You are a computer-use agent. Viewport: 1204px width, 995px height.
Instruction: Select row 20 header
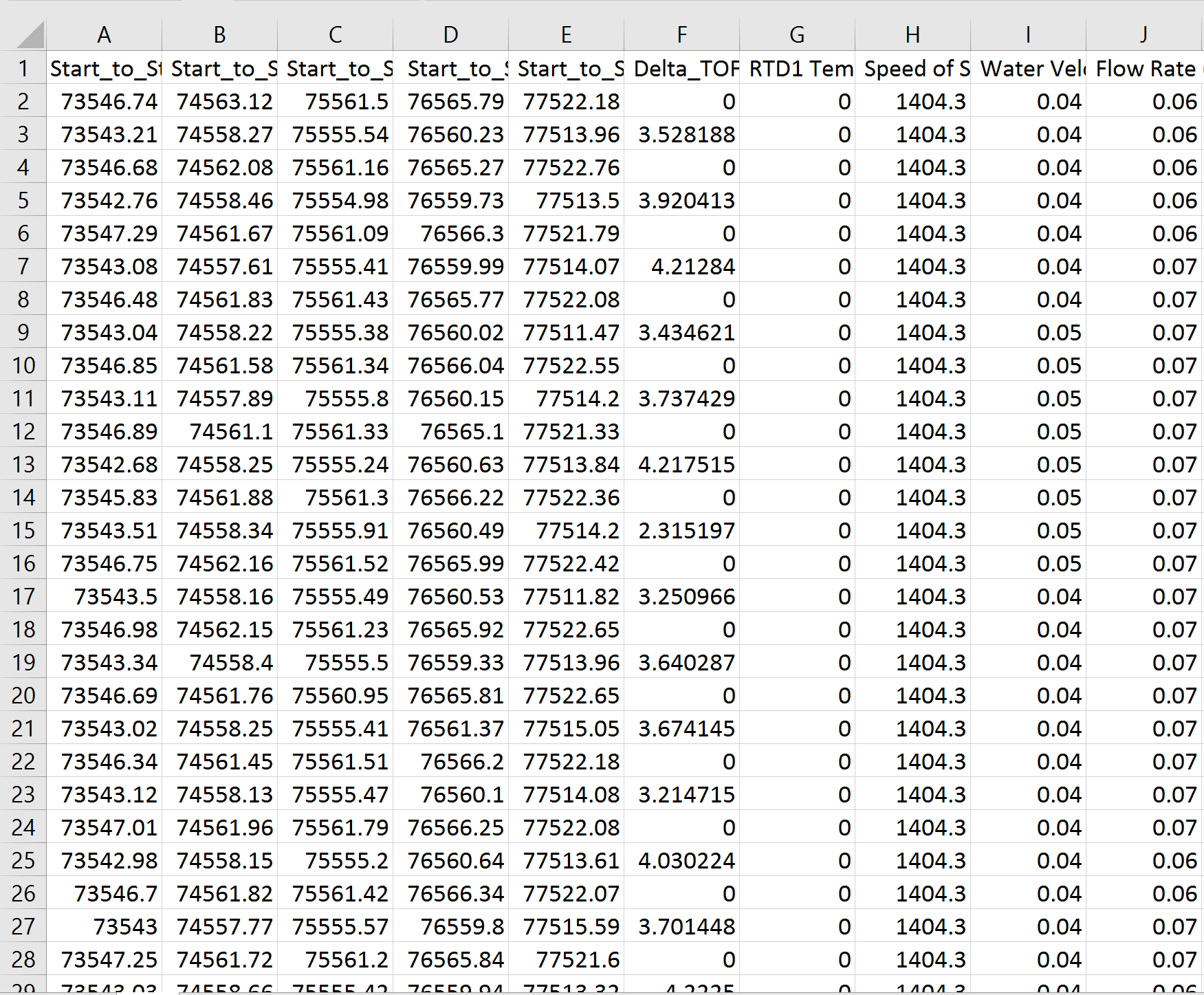pyautogui.click(x=23, y=695)
